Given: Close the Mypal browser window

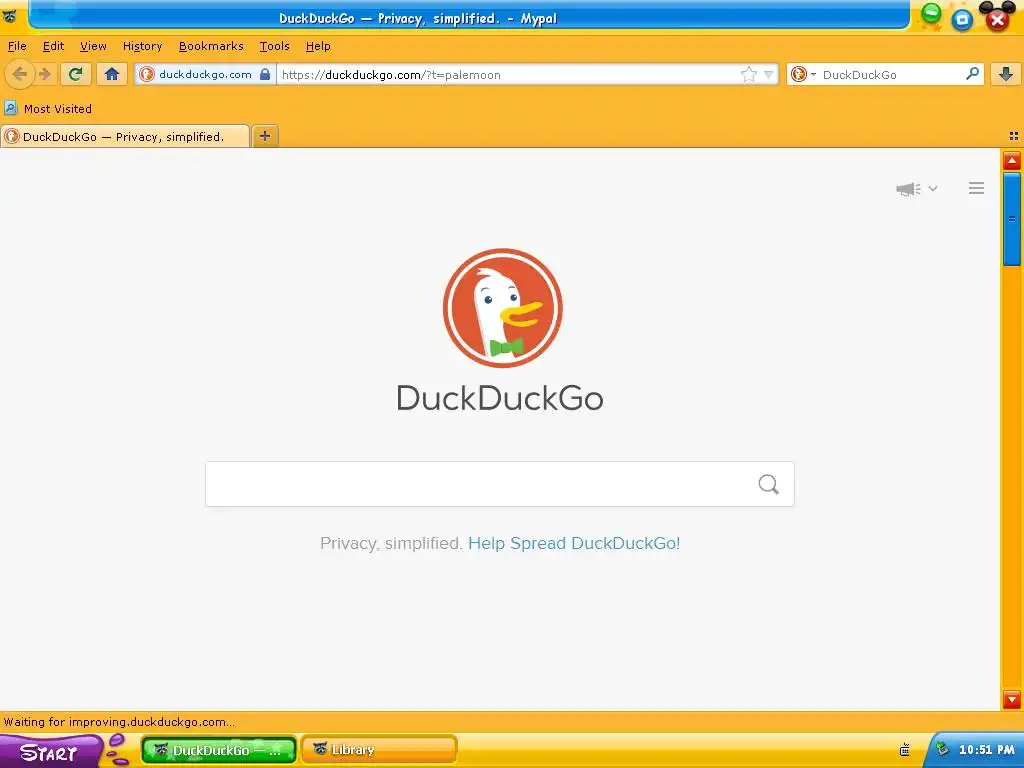Looking at the screenshot, I should 997,20.
